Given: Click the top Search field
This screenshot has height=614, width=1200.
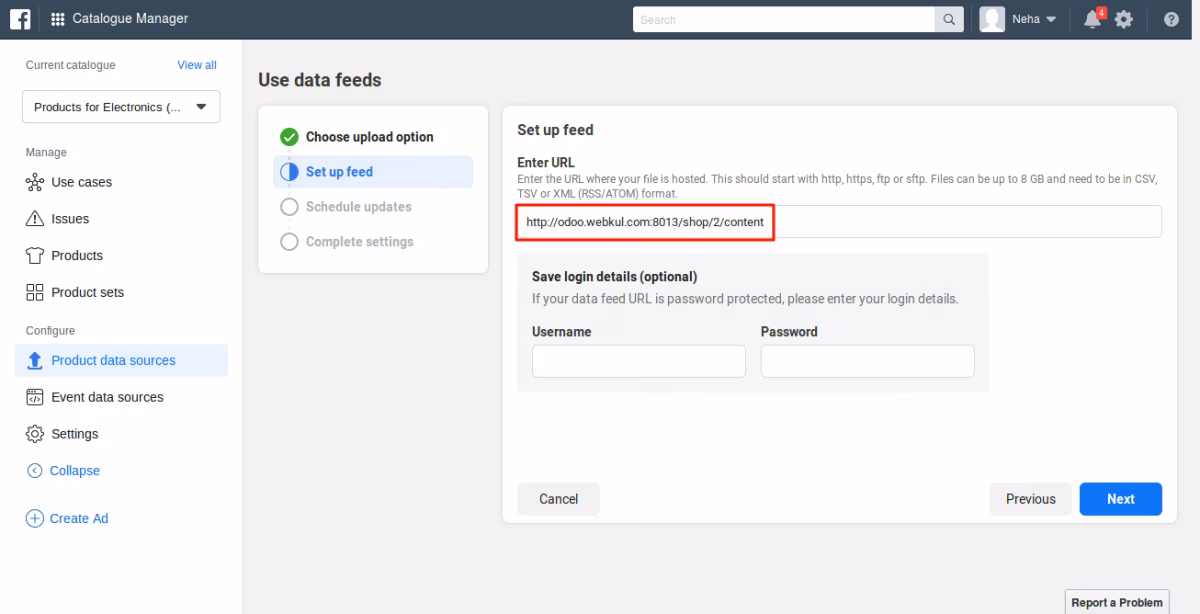Looking at the screenshot, I should coord(784,19).
